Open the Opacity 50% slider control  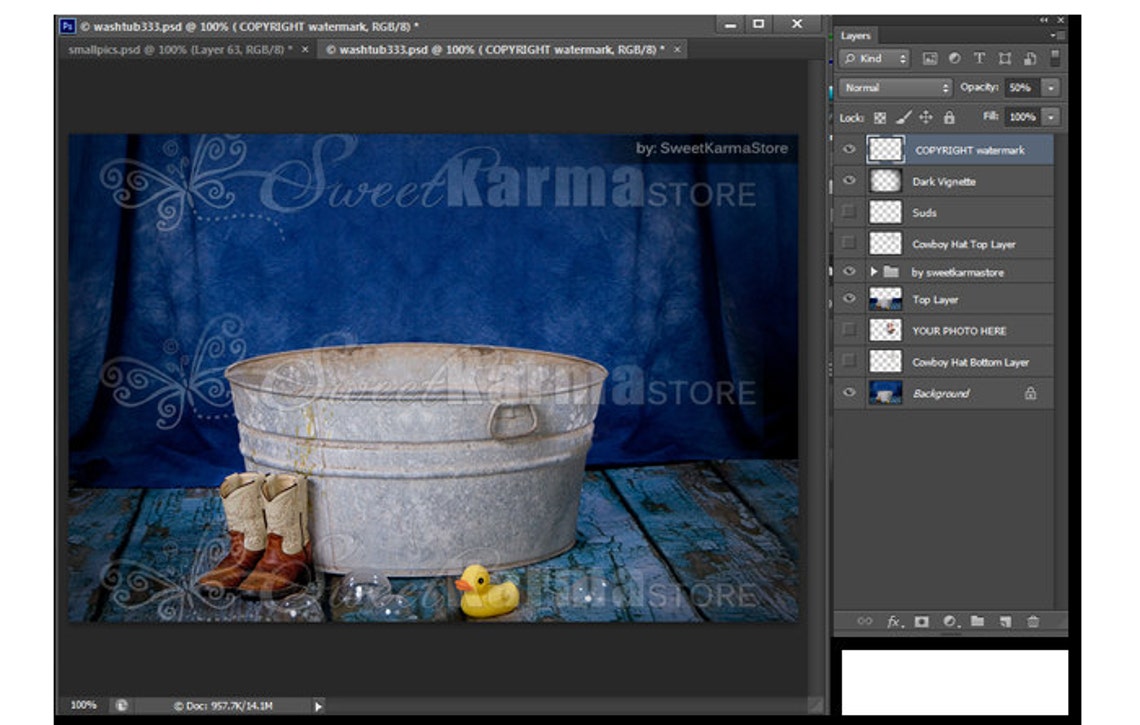(1049, 87)
